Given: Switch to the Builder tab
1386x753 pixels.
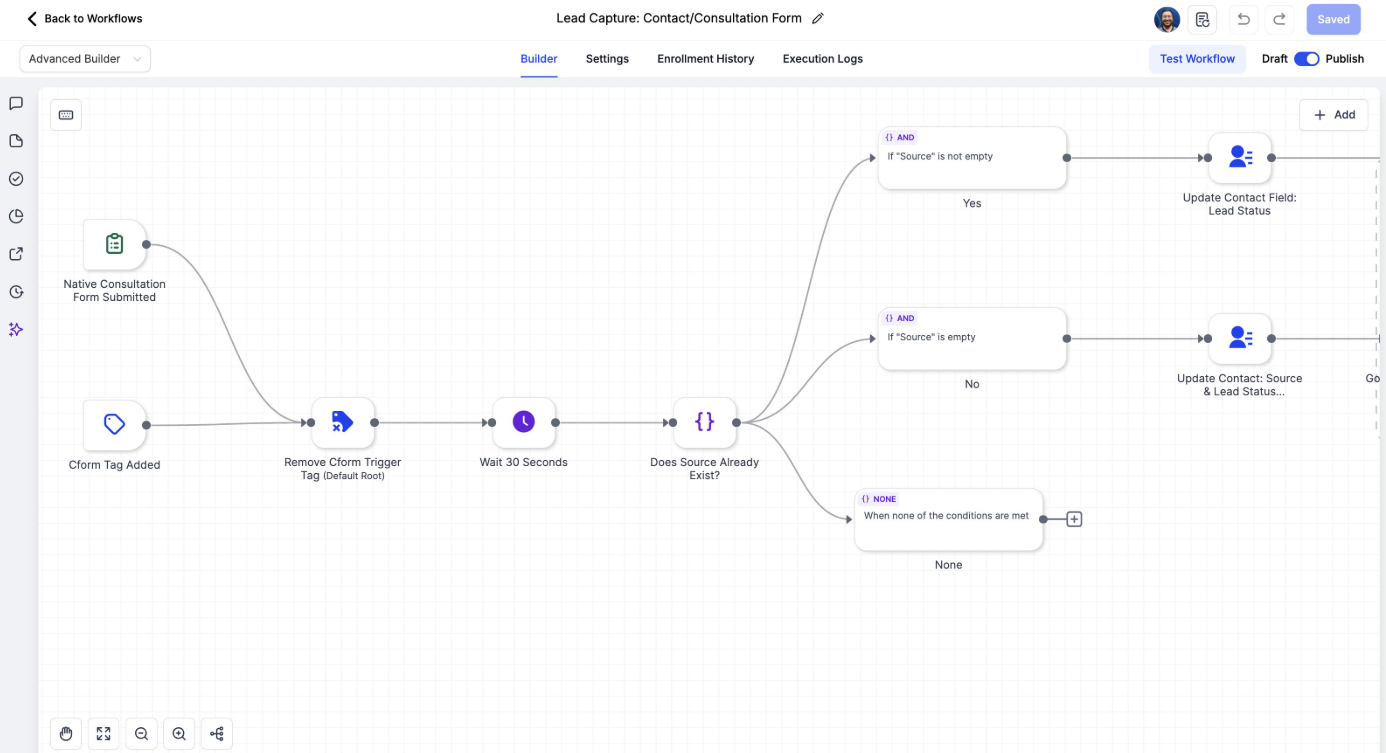Looking at the screenshot, I should [539, 59].
